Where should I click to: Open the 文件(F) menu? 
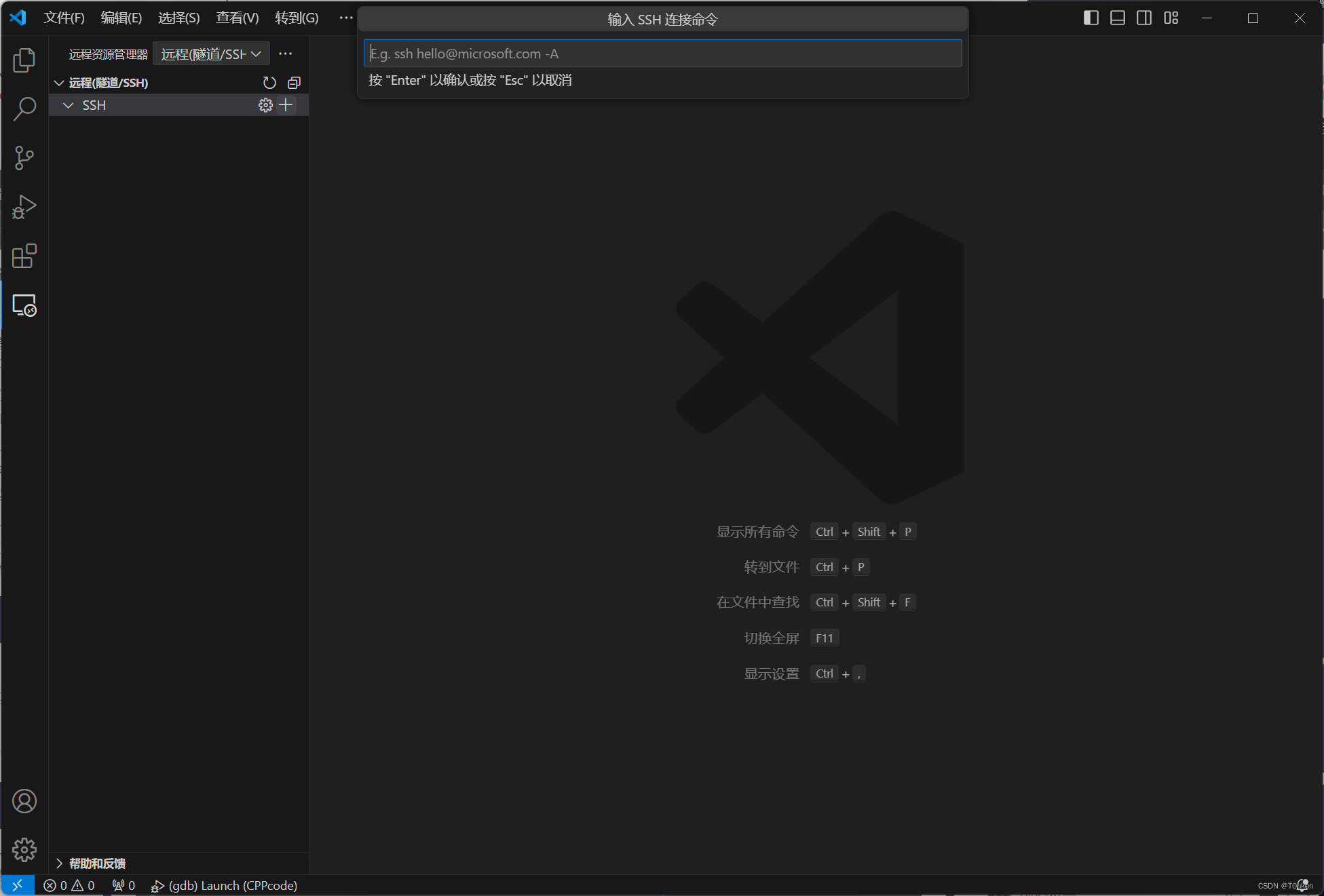tap(64, 18)
